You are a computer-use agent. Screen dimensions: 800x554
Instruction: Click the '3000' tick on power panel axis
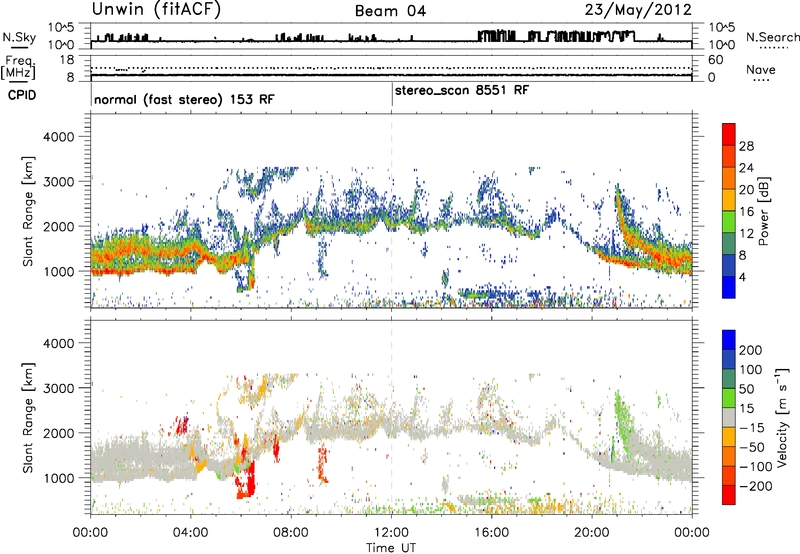(58, 182)
